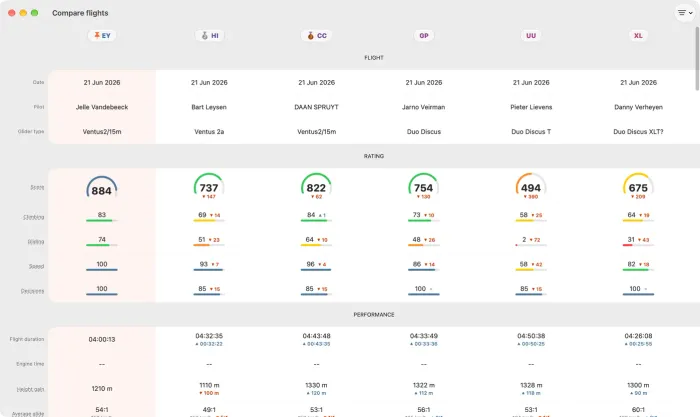Click the PERFORMANCE section header

coord(374,315)
